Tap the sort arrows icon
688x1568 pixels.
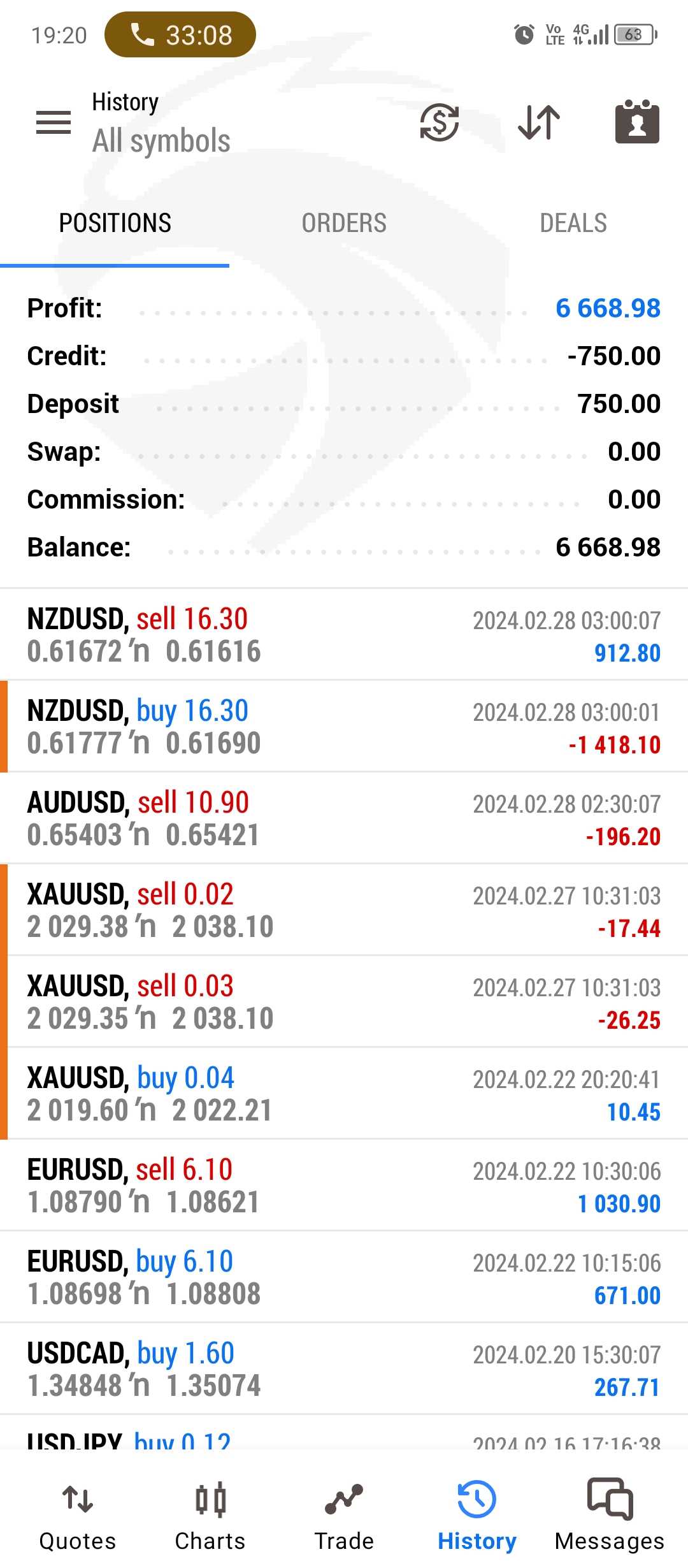[x=539, y=122]
